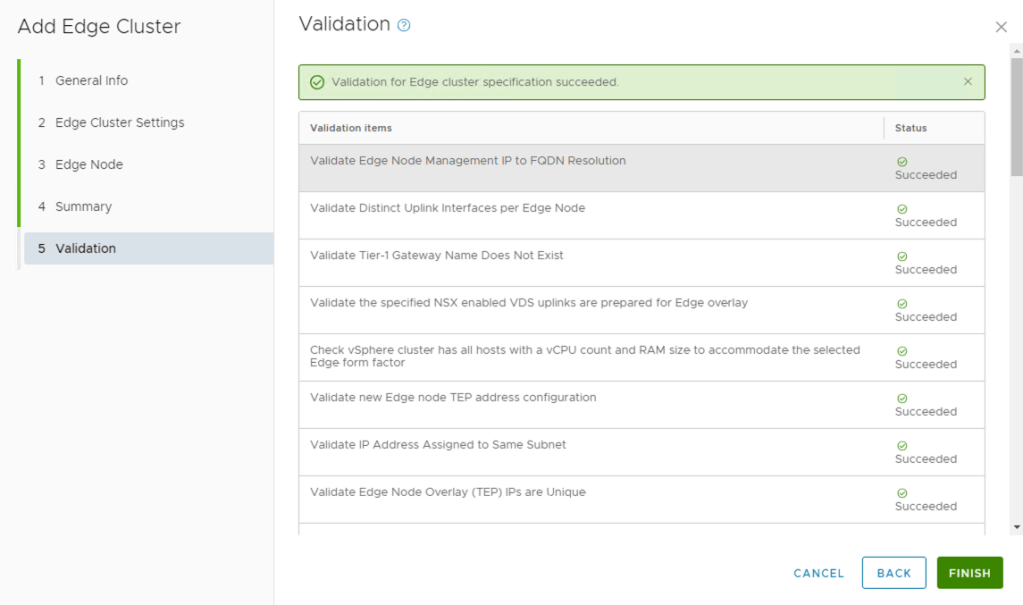Click the success checkmark icon in banner

(x=317, y=82)
